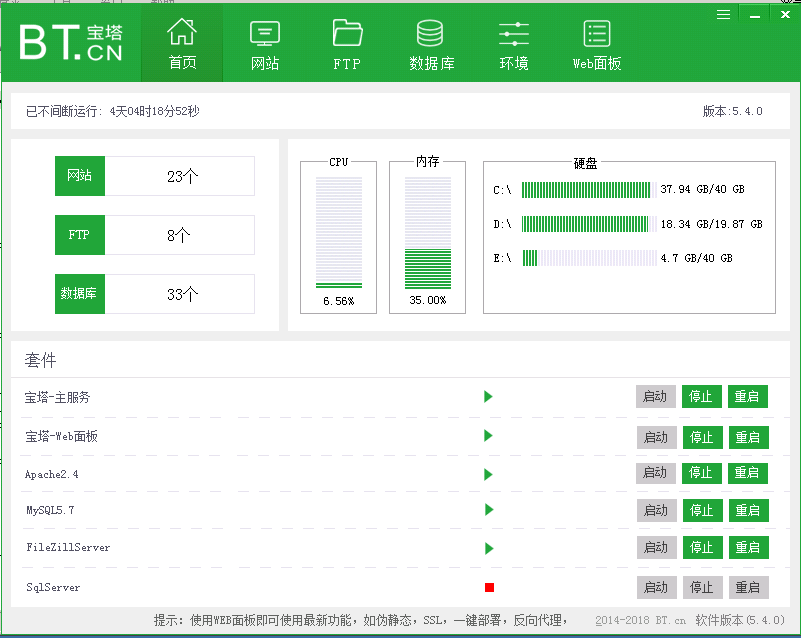
Task: Click the 35.00% memory value
Action: pos(428,300)
